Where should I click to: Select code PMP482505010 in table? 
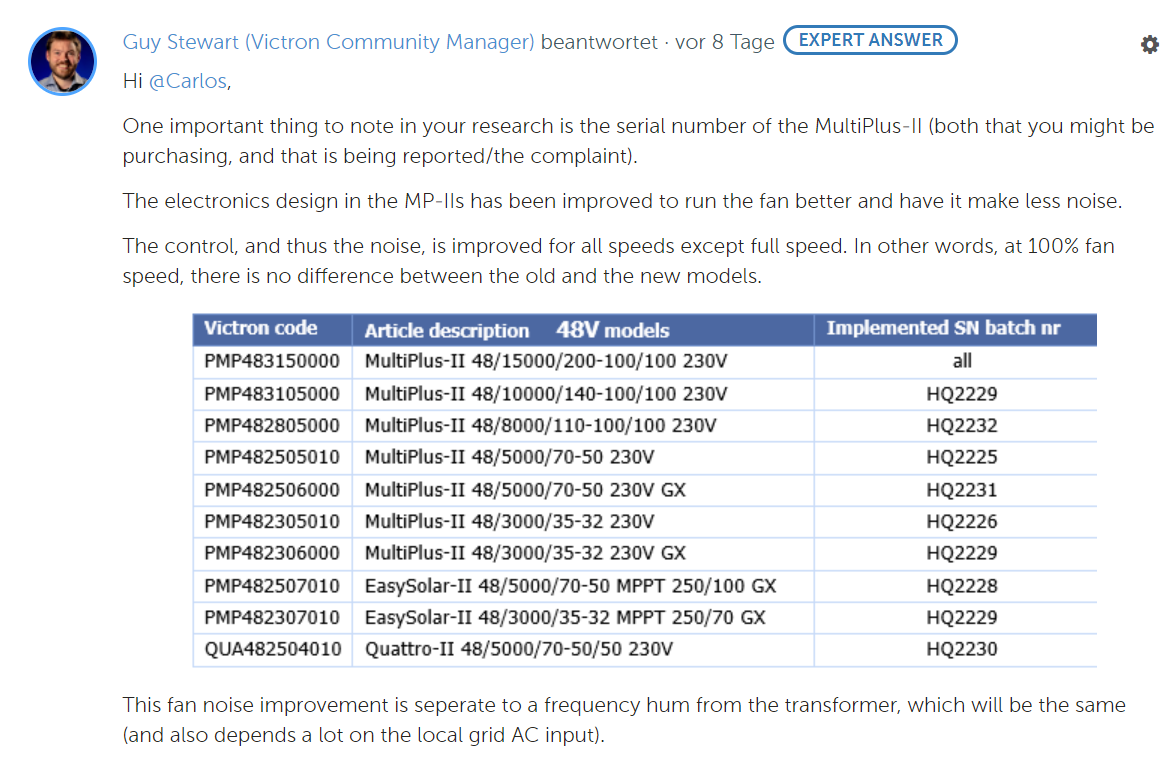(x=272, y=457)
